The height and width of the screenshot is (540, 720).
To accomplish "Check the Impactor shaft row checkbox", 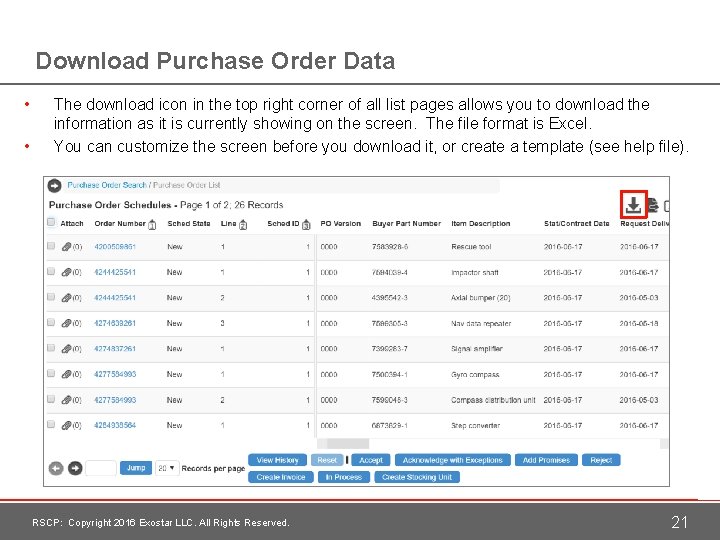I will (x=51, y=271).
